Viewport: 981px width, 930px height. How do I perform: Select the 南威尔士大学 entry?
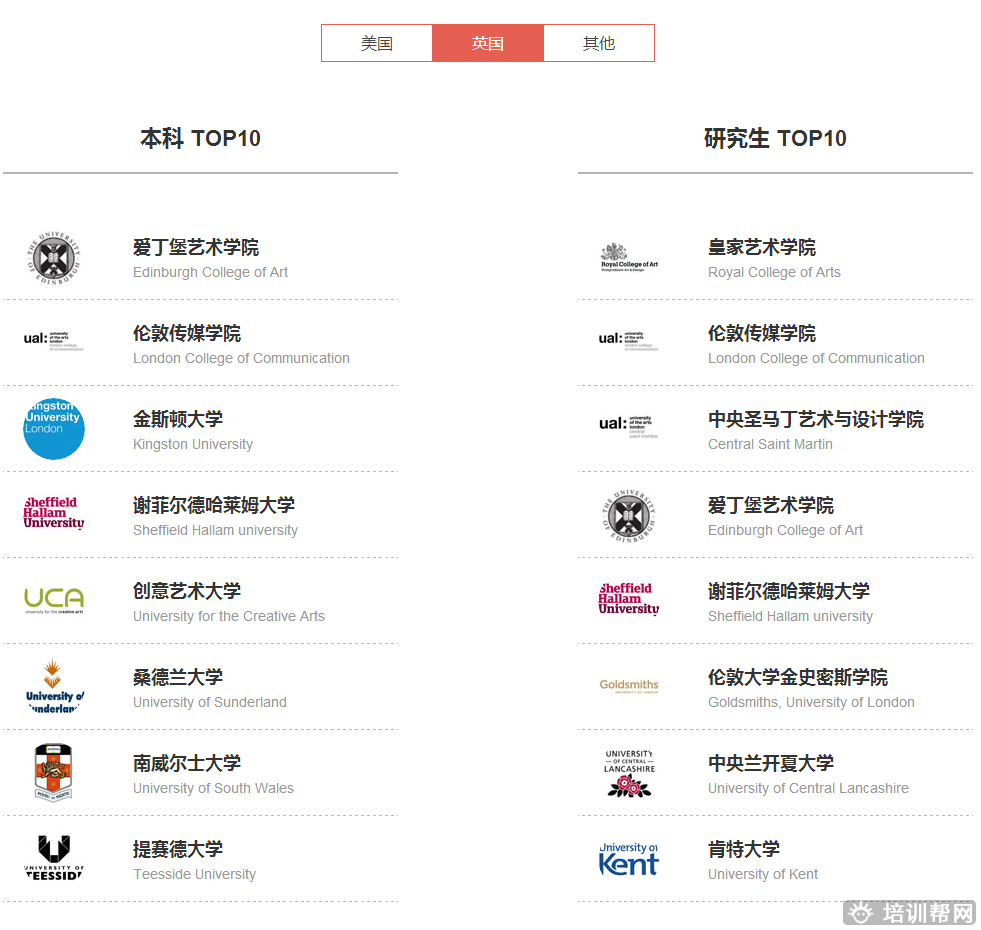coord(187,763)
